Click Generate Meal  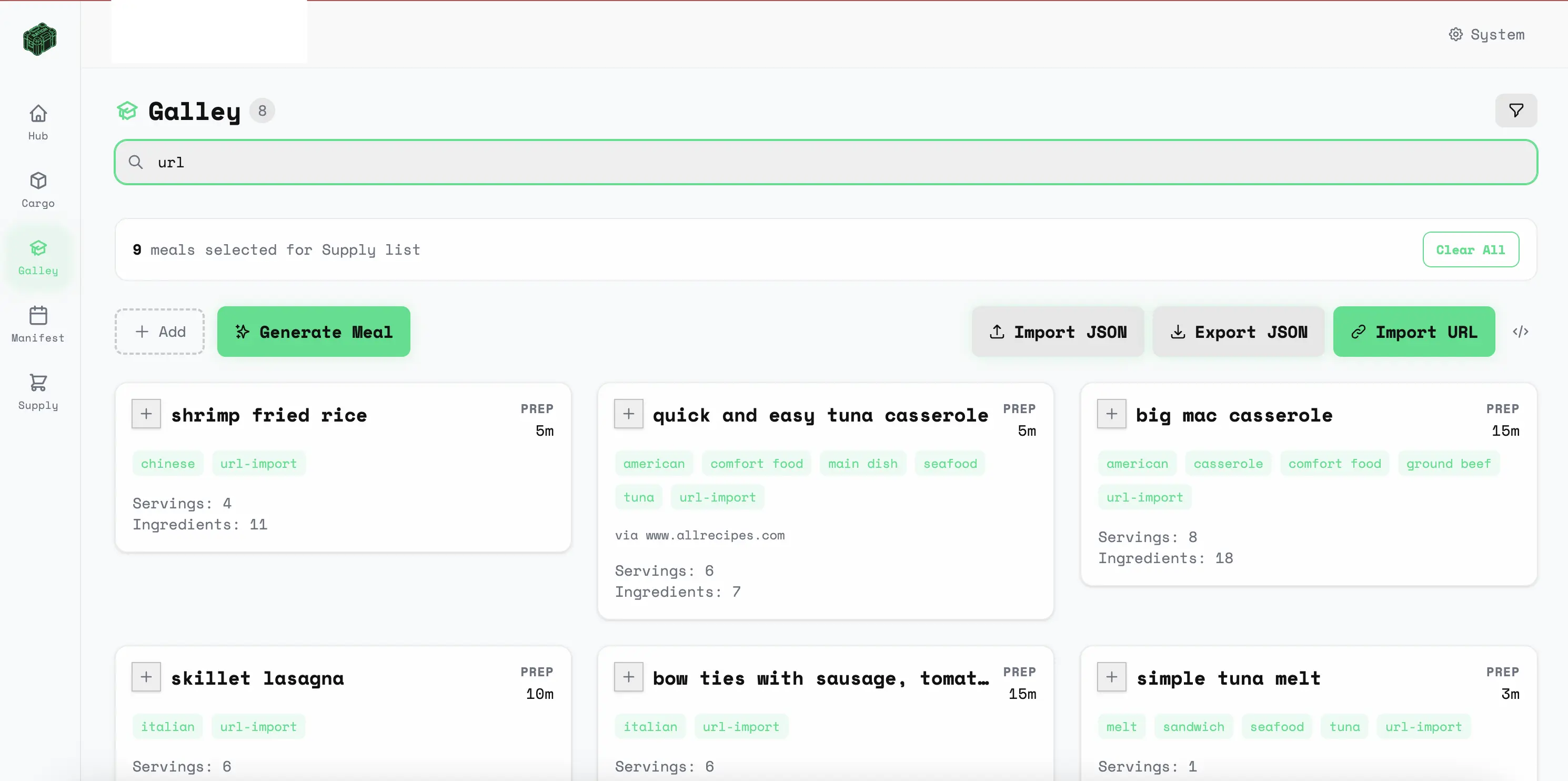pos(314,332)
